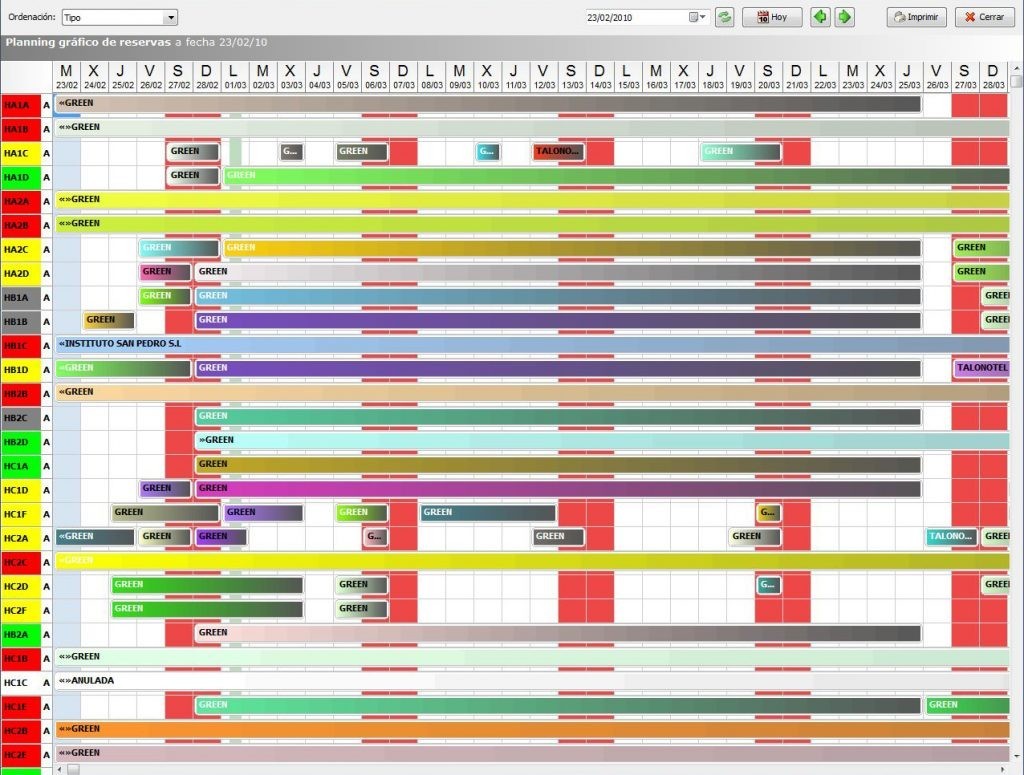Open the long green reservation in row HC2F
This screenshot has height=775, width=1024.
[x=207, y=609]
